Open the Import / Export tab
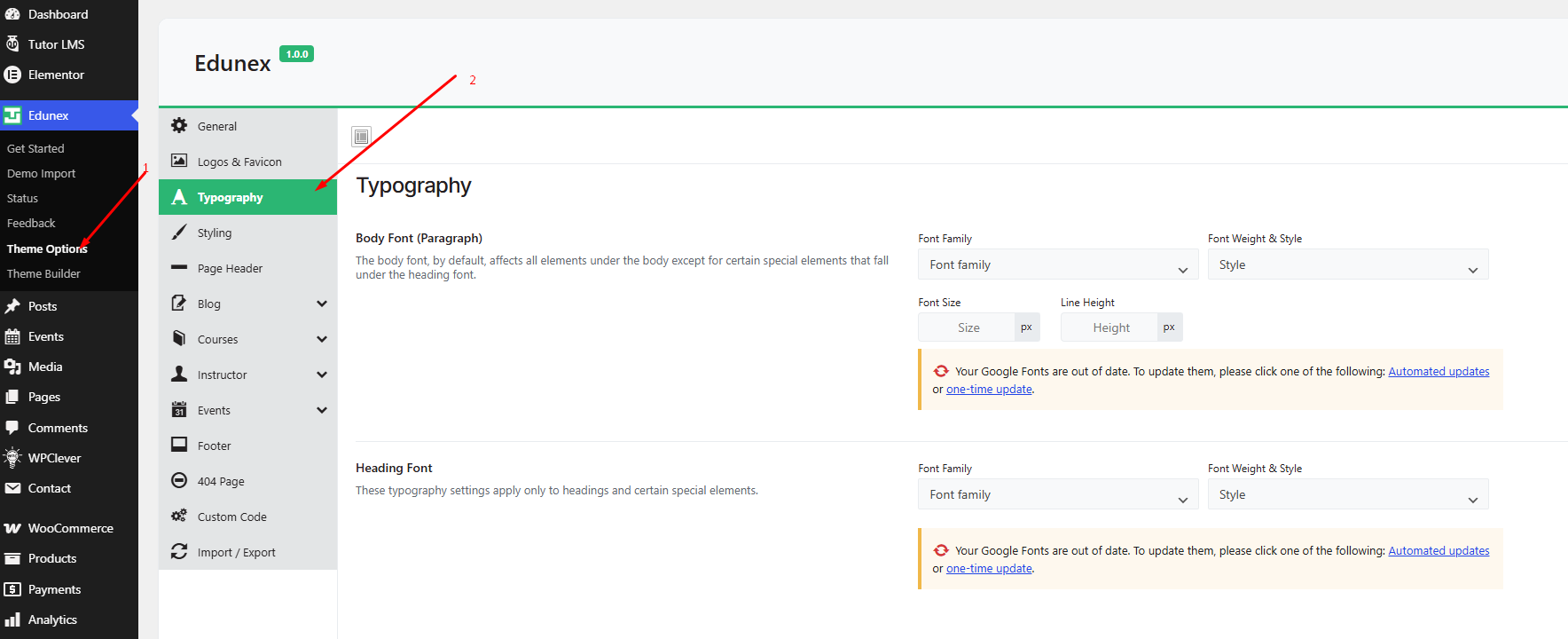 point(247,552)
